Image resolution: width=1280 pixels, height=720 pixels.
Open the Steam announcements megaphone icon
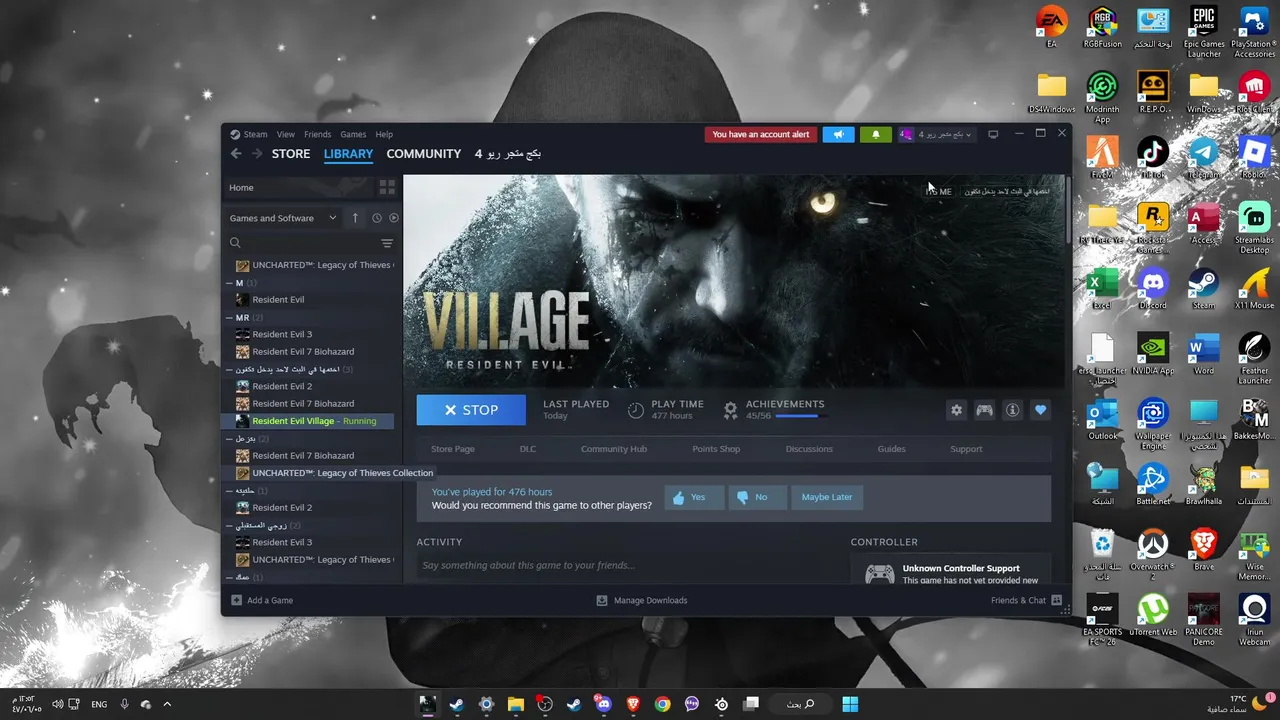click(x=839, y=134)
